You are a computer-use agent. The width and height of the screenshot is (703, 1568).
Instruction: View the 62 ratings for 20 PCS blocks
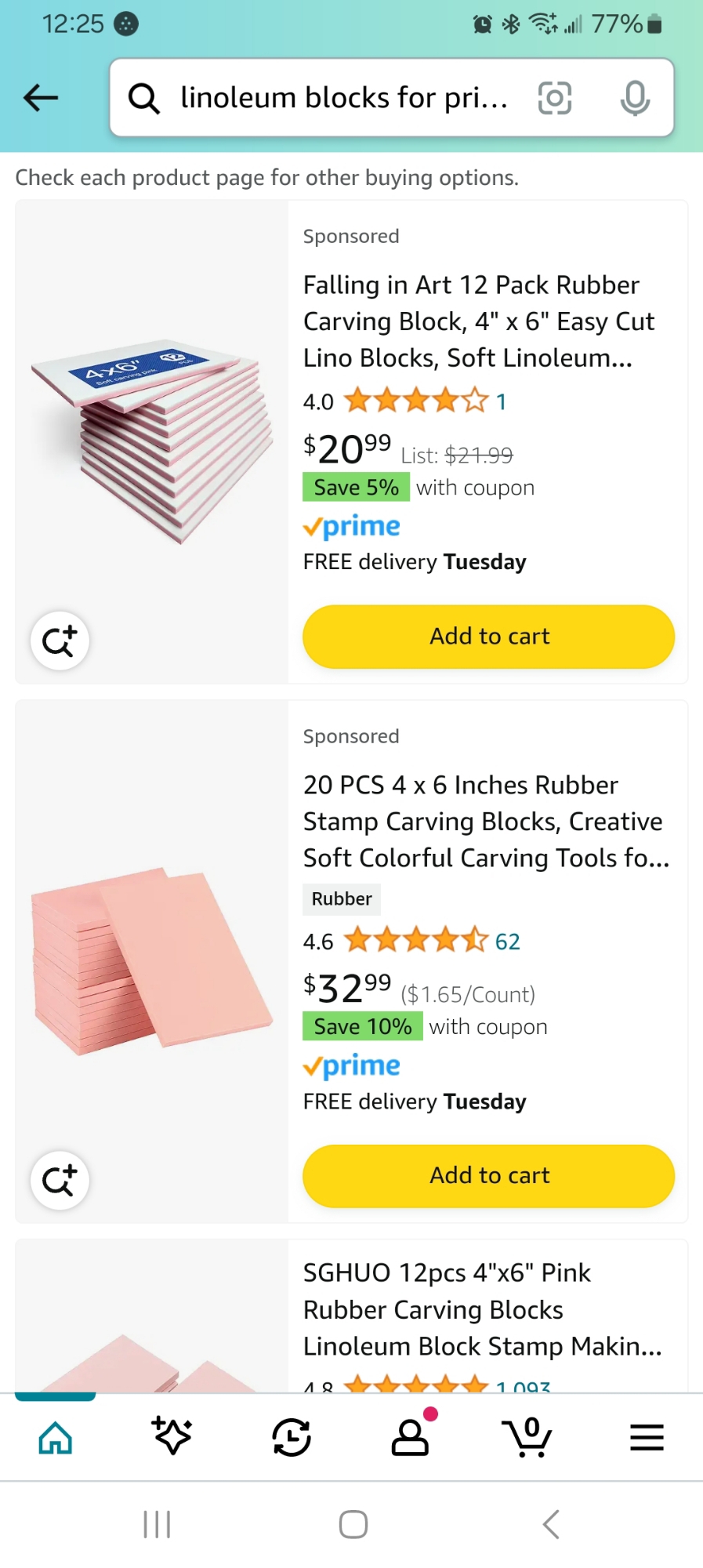(x=507, y=942)
